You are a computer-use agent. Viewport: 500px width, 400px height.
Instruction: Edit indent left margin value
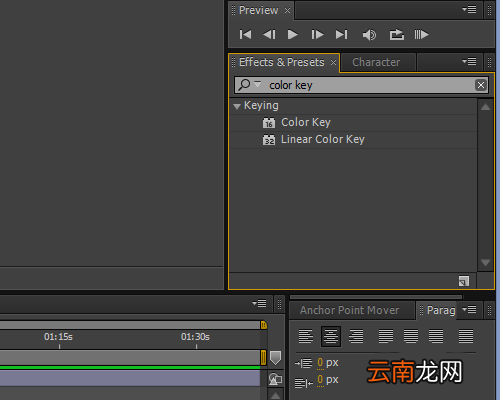pos(320,363)
